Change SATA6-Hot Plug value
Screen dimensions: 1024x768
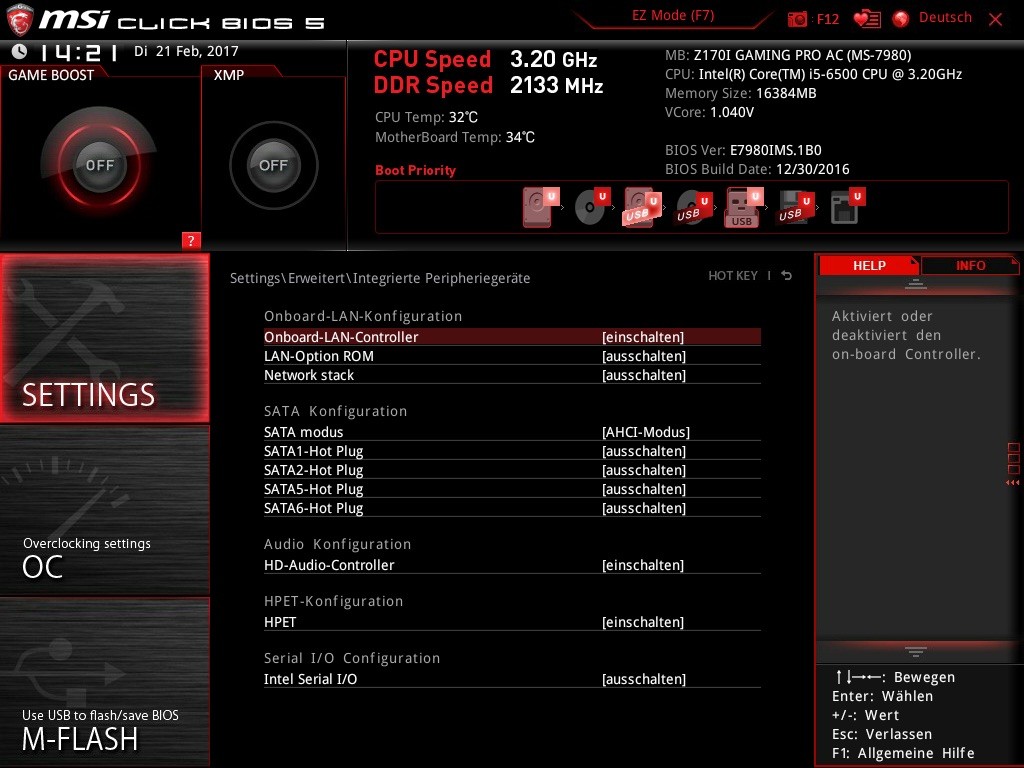pos(644,507)
